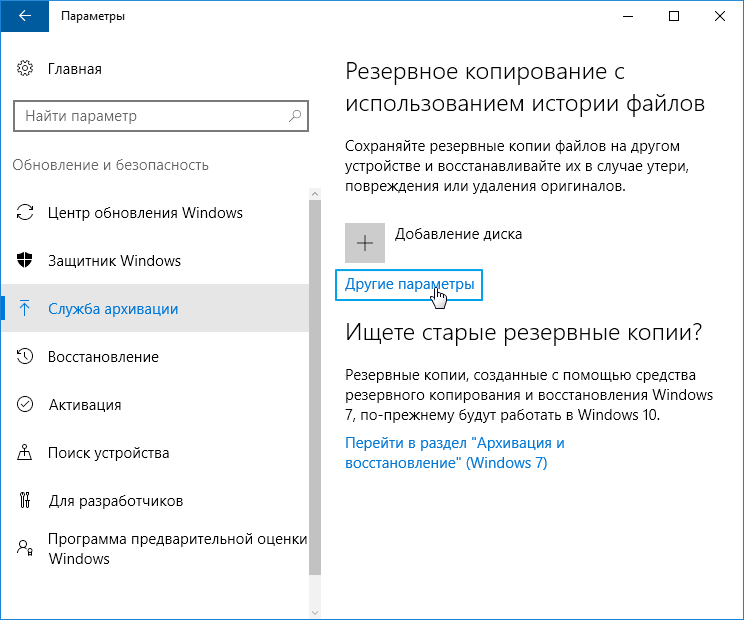Click the Активация checkmark circle icon

coord(25,405)
